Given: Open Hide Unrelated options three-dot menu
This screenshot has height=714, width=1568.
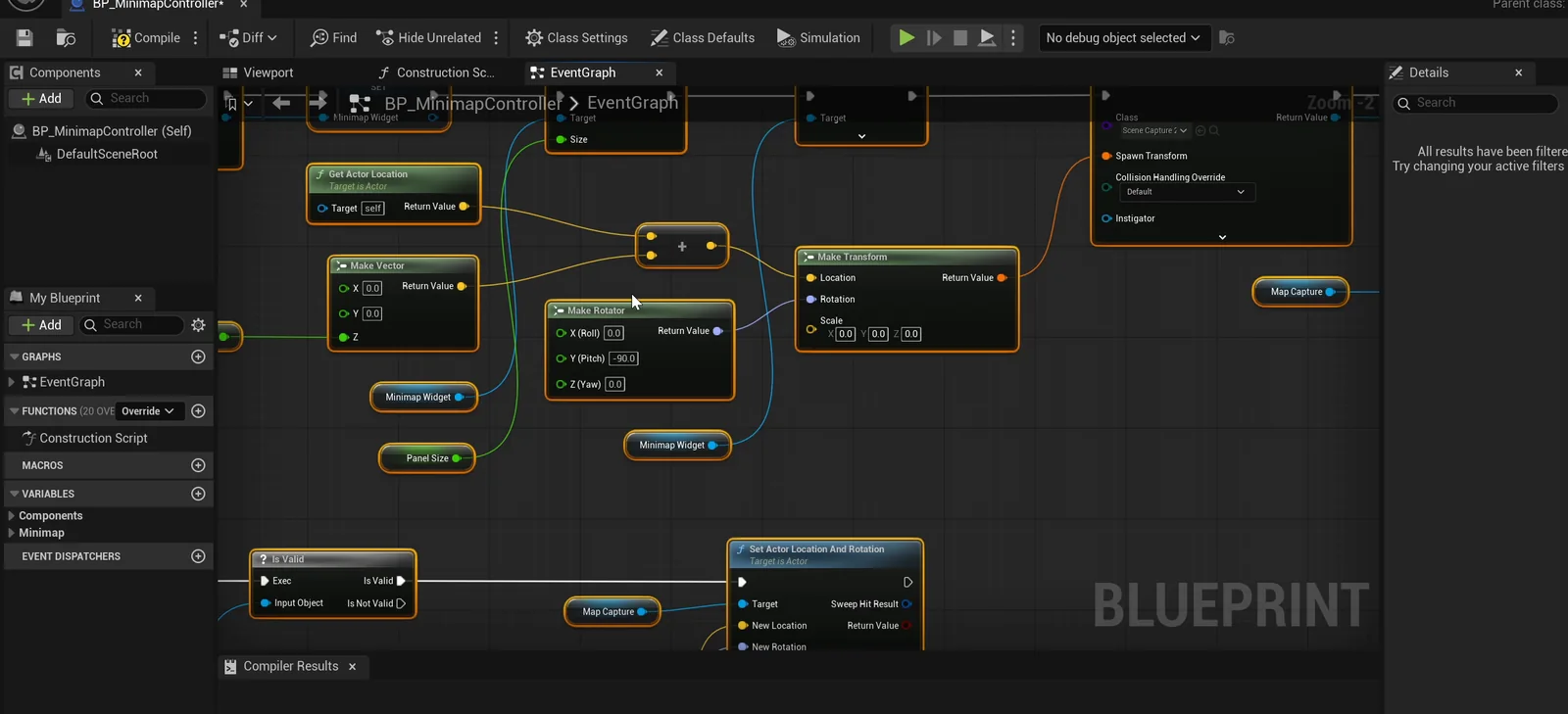Looking at the screenshot, I should pyautogui.click(x=496, y=38).
